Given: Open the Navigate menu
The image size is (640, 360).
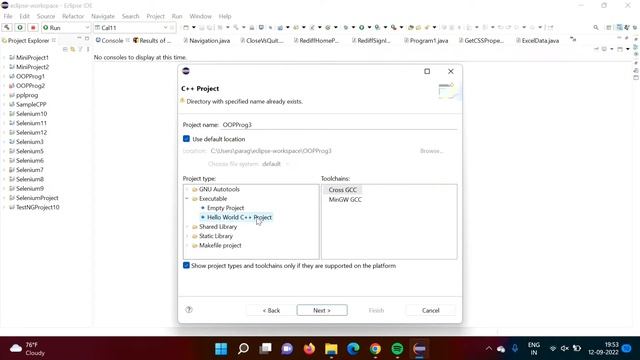Looking at the screenshot, I should [103, 16].
